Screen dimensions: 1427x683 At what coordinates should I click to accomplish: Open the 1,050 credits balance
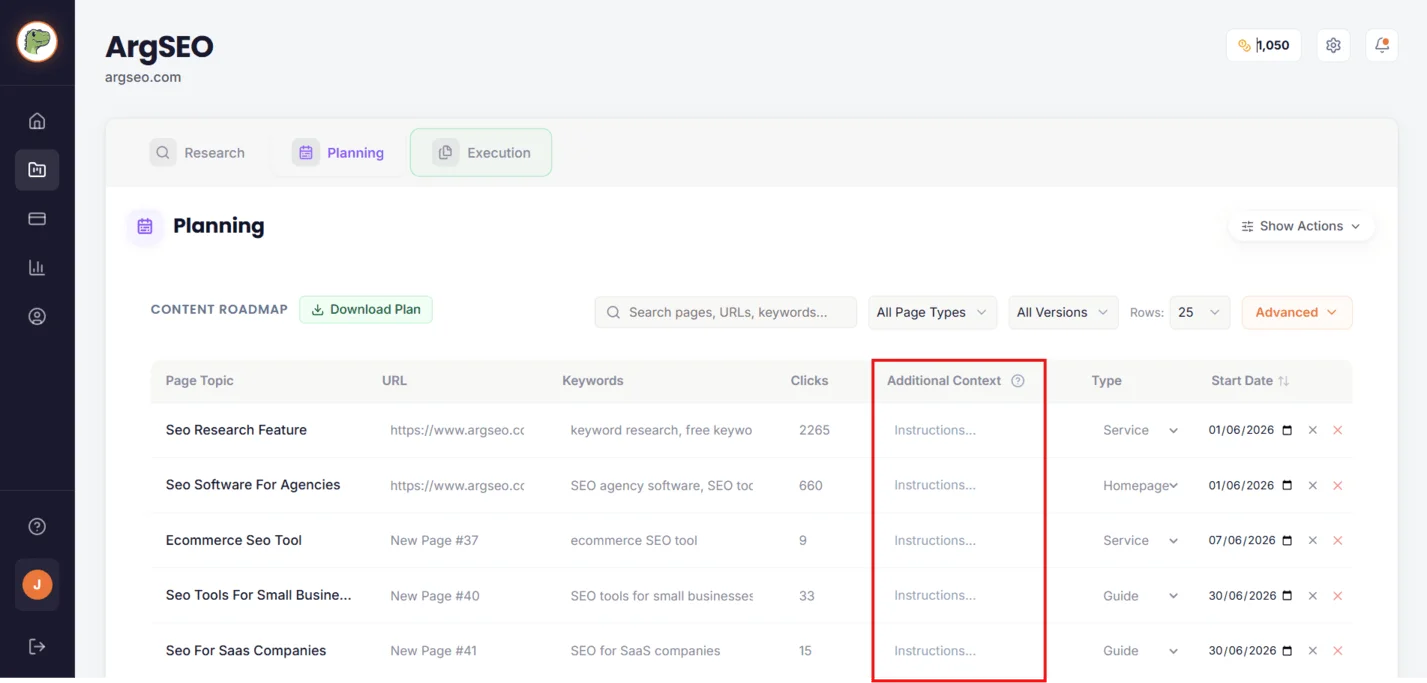1264,45
